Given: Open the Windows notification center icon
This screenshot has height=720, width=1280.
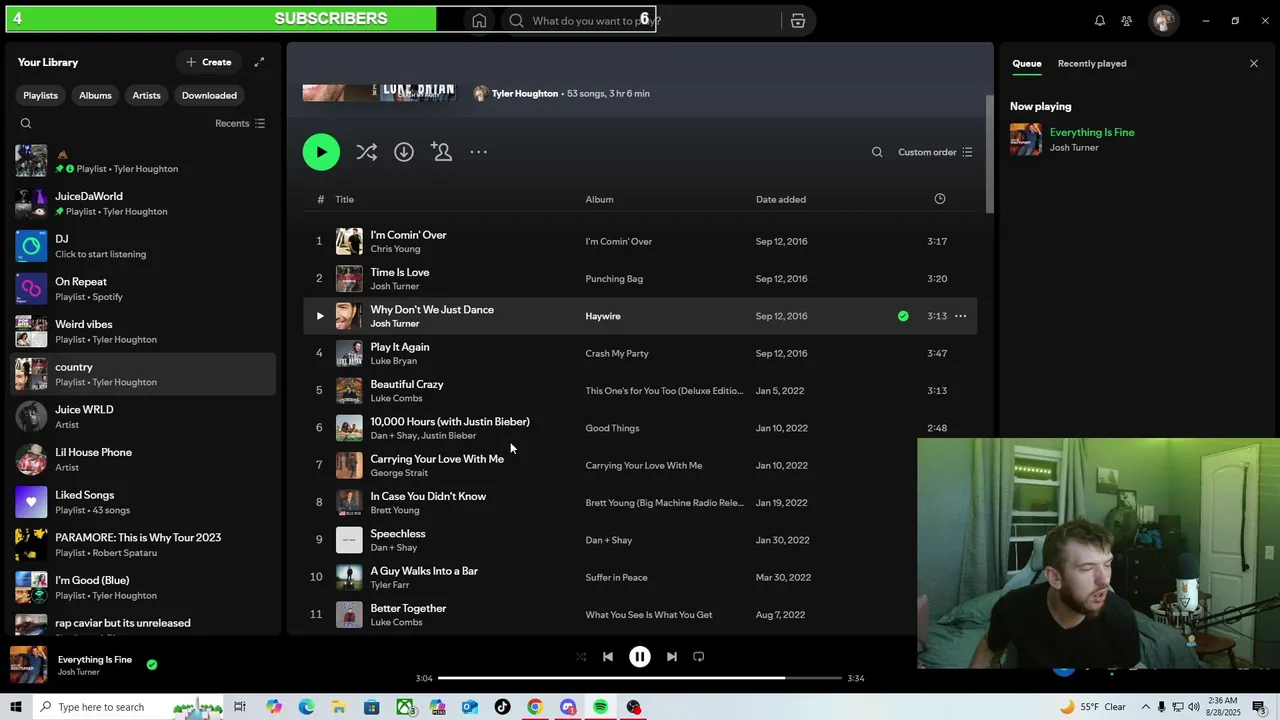Looking at the screenshot, I should click(x=1259, y=707).
